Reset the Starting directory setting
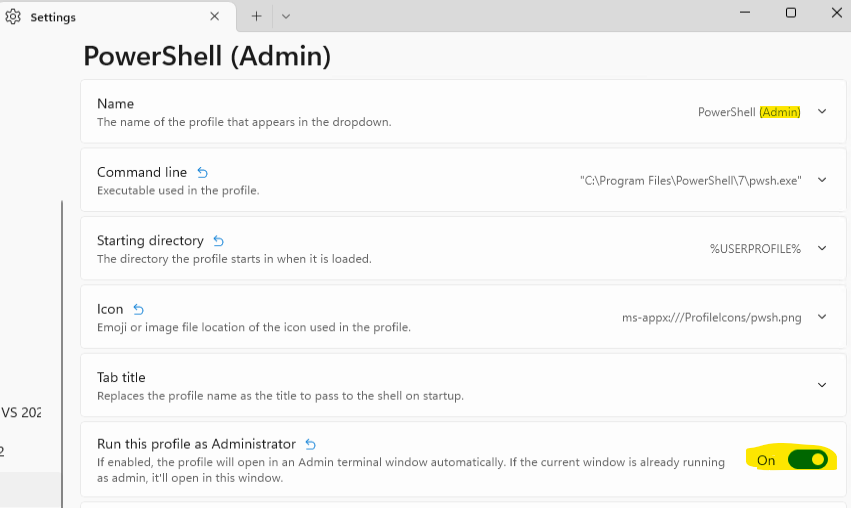The width and height of the screenshot is (851, 508). click(x=219, y=241)
